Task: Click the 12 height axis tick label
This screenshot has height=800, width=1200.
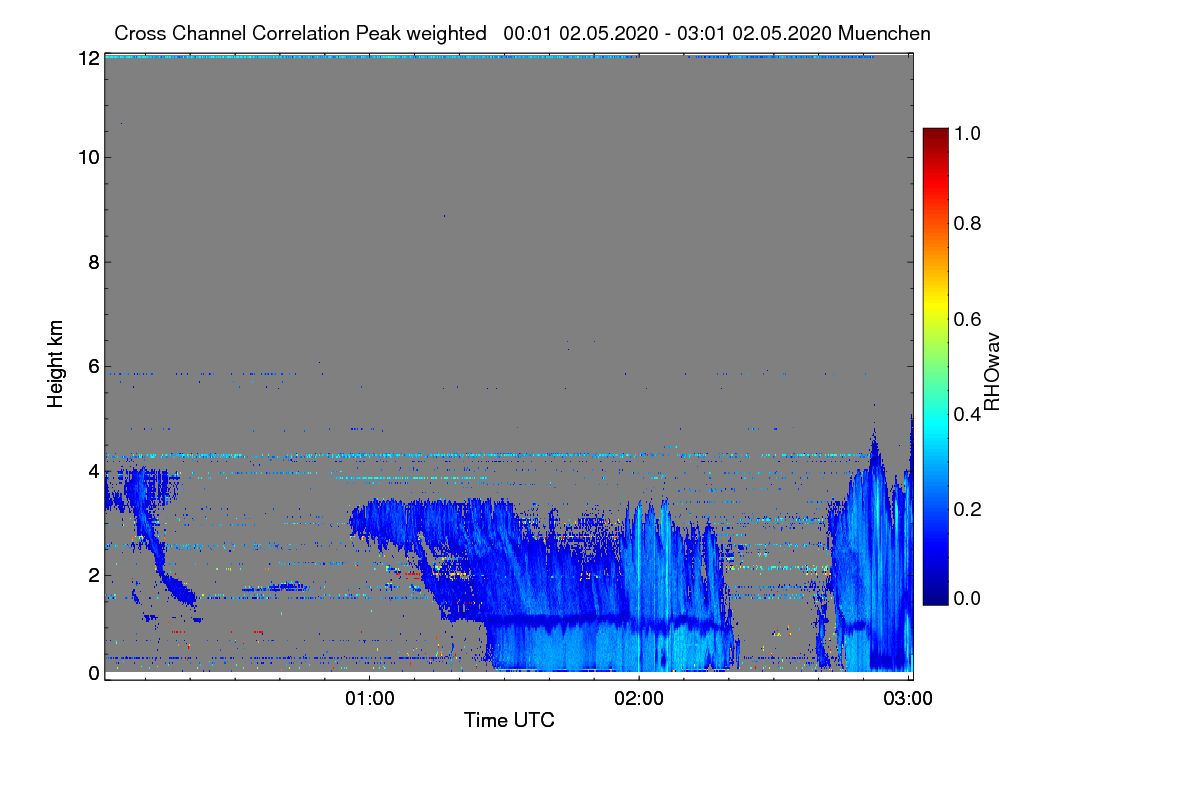Action: (x=88, y=58)
